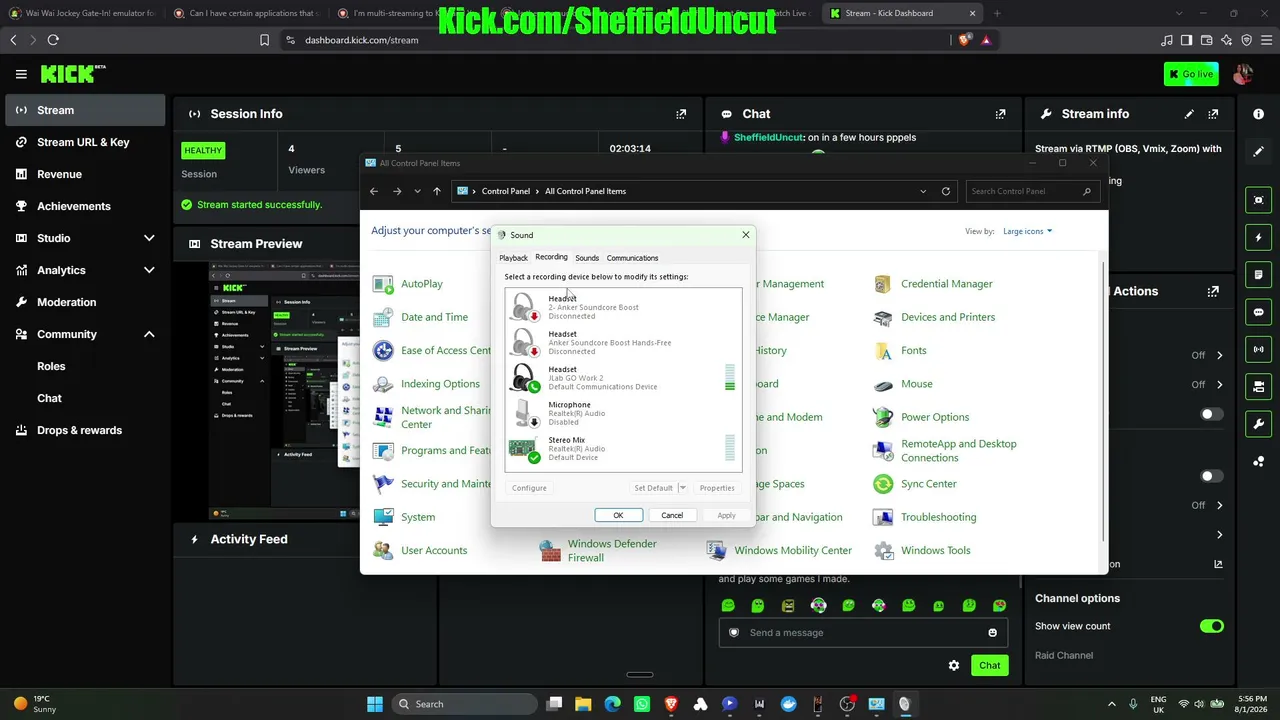Click the Search Control Panel field
Image resolution: width=1280 pixels, height=720 pixels.
click(1032, 191)
